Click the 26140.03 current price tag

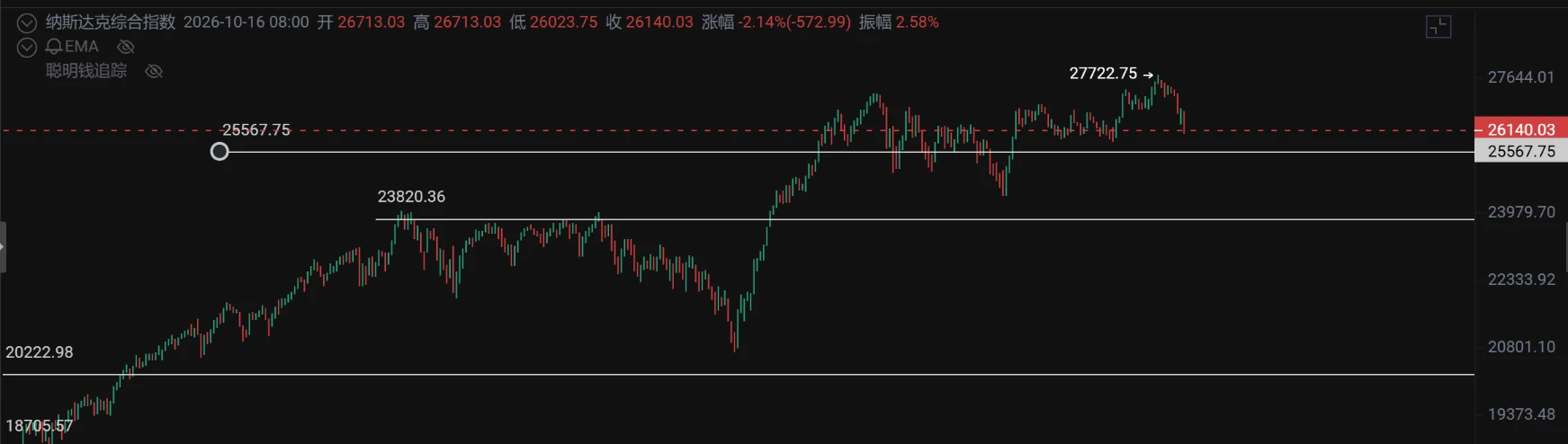[x=1521, y=129]
